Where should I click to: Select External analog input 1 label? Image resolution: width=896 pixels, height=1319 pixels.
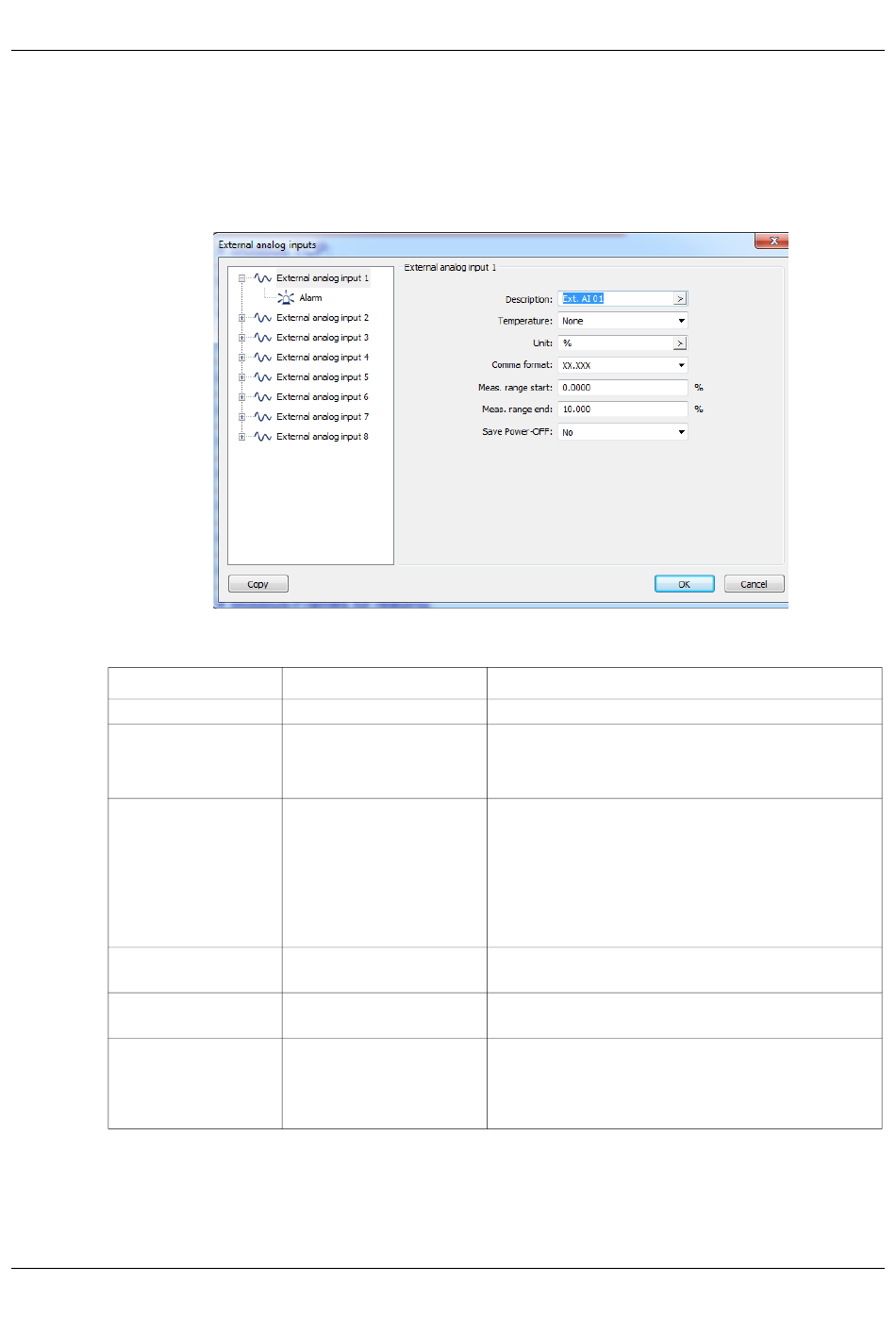tap(323, 278)
